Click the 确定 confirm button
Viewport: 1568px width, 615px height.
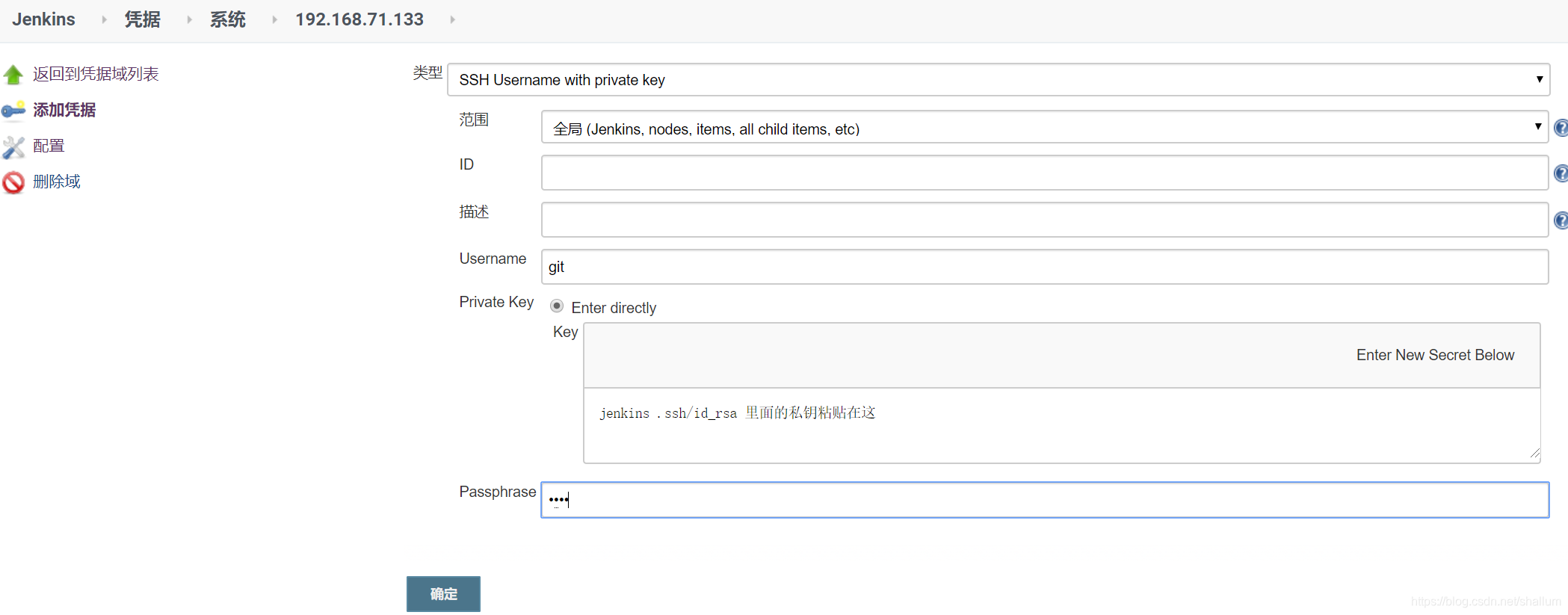click(x=443, y=594)
